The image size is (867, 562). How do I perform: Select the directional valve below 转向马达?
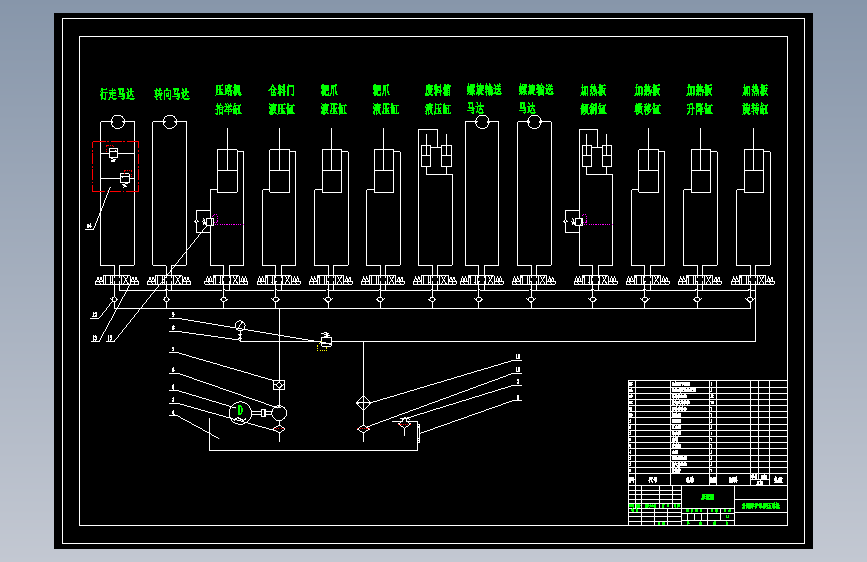click(169, 280)
